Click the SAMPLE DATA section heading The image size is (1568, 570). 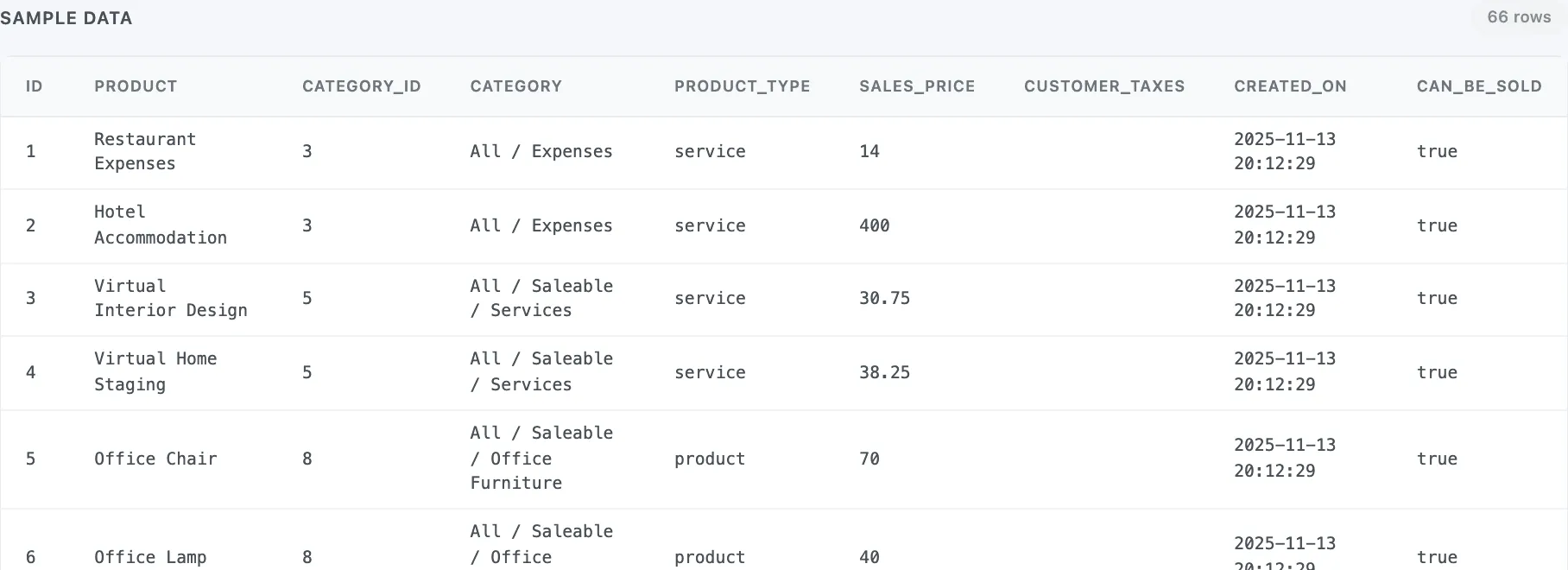coord(66,18)
